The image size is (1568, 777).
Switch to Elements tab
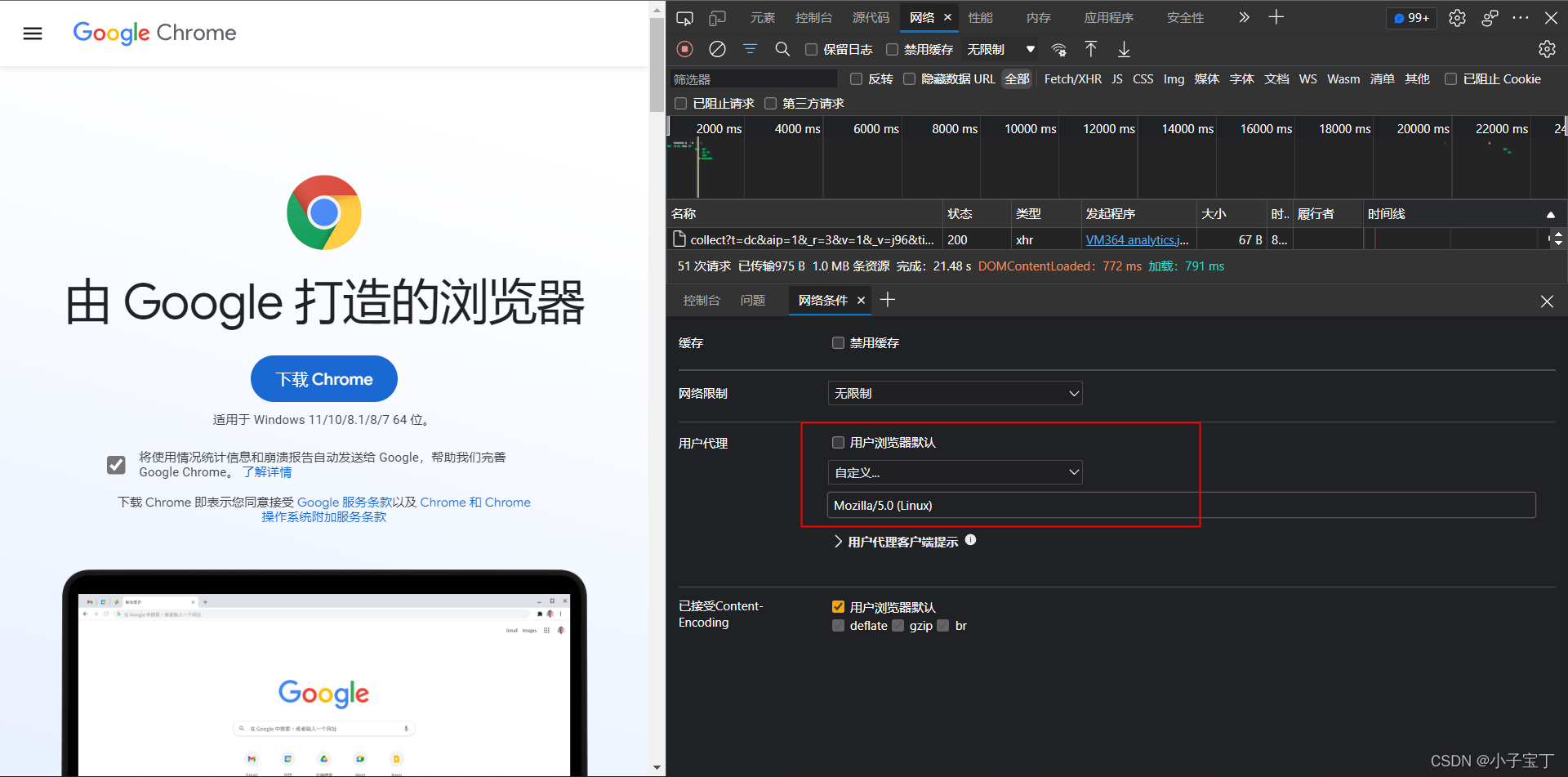[x=763, y=17]
